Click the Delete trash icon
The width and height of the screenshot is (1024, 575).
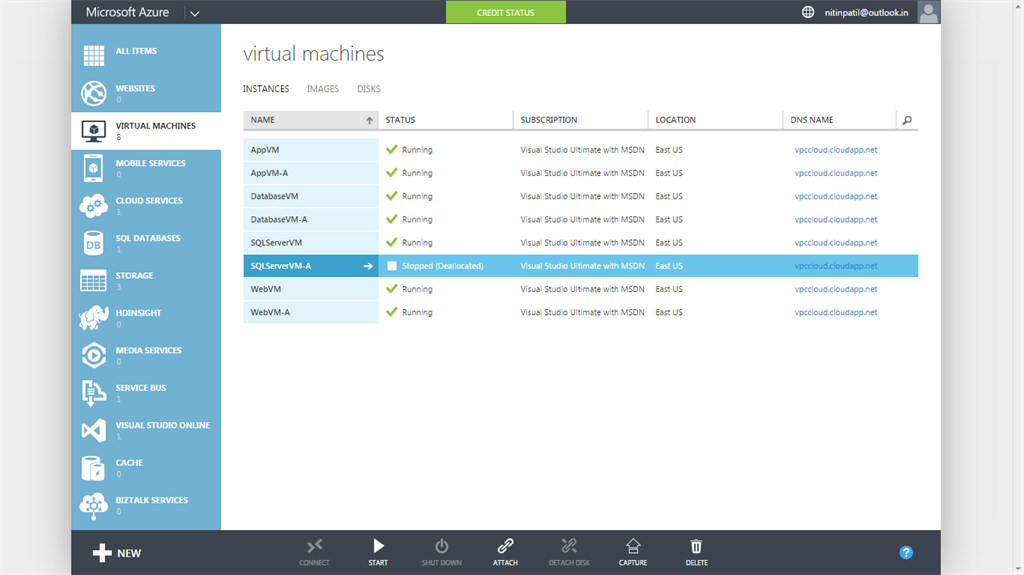[696, 546]
